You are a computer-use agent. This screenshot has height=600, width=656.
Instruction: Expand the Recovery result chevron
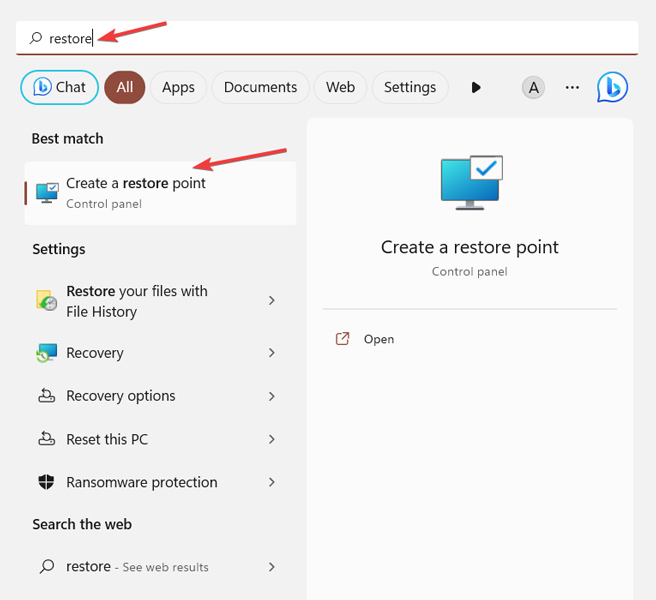coord(272,353)
